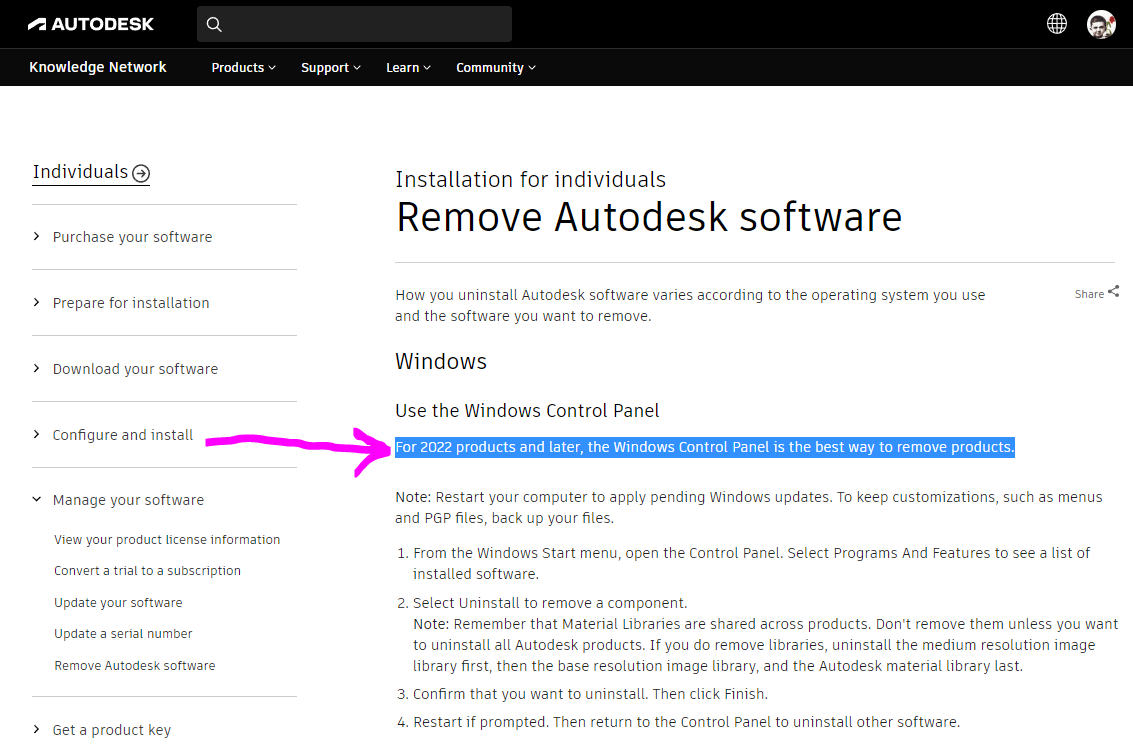The height and width of the screenshot is (745, 1133).
Task: Open your user profile avatar
Action: coord(1101,24)
